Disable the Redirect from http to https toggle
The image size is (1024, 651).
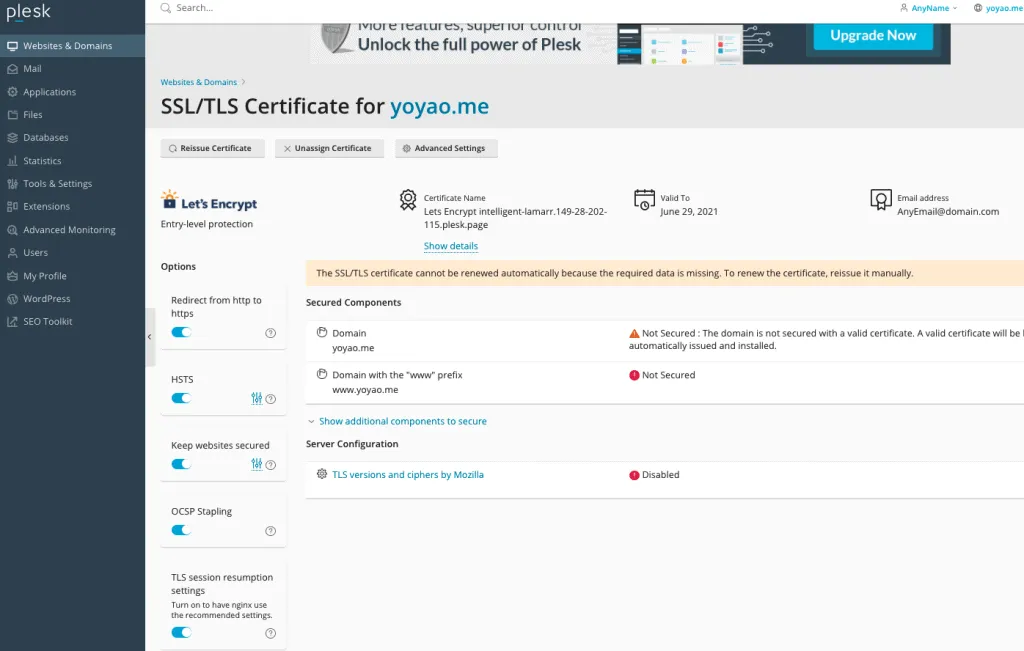pos(181,331)
